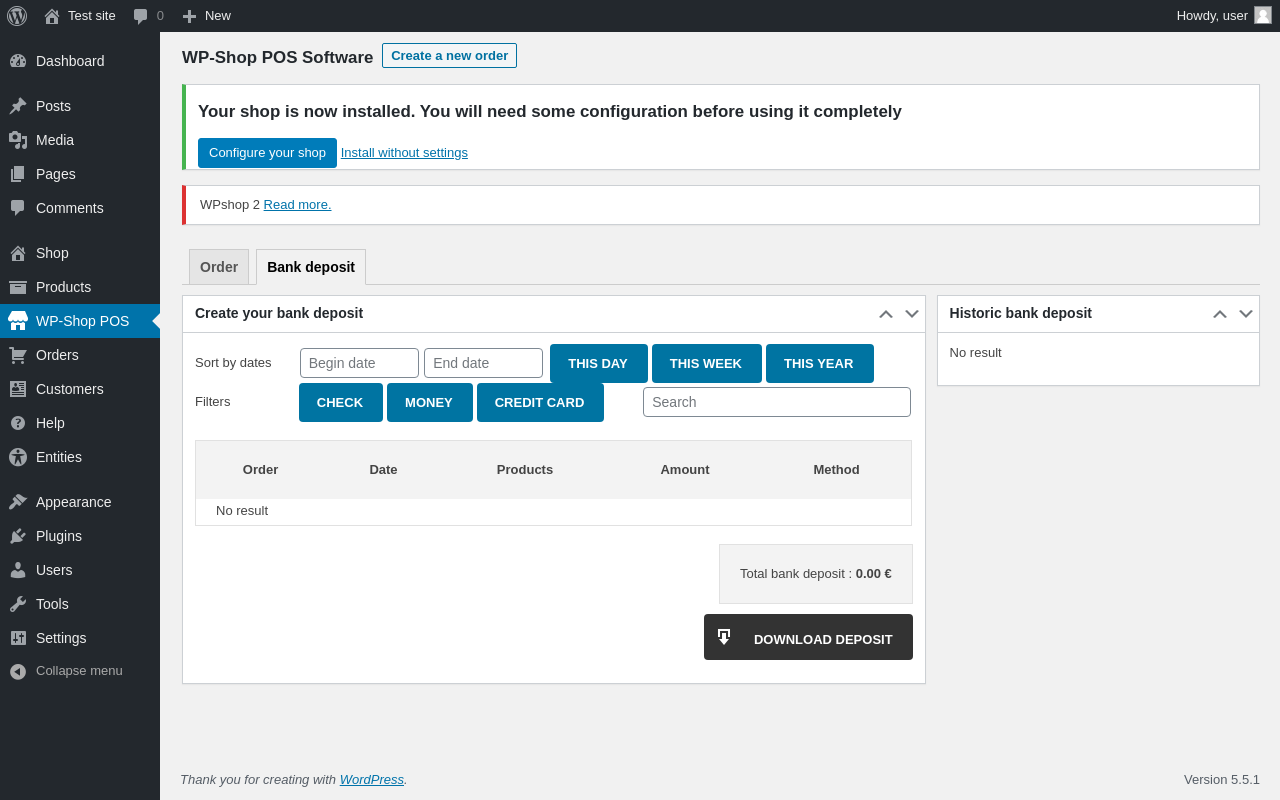Image resolution: width=1280 pixels, height=800 pixels.
Task: Click the Collapse menu arrow icon
Action: [18, 671]
